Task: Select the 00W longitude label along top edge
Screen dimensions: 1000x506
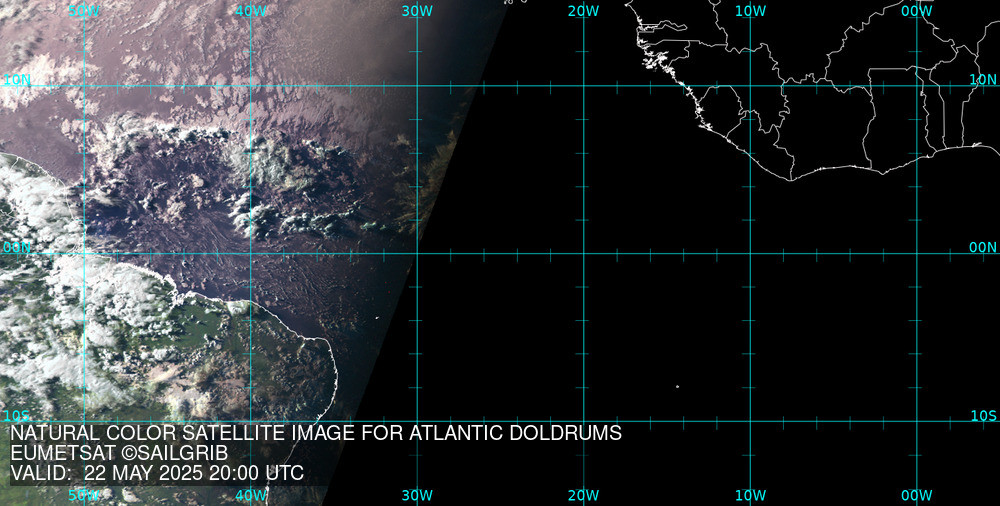Action: (916, 11)
